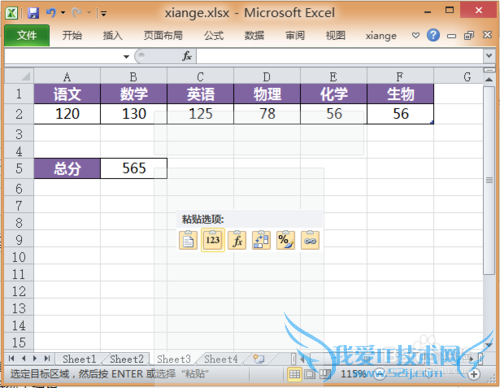Open the Redo history dropdown arrow

[x=89, y=13]
